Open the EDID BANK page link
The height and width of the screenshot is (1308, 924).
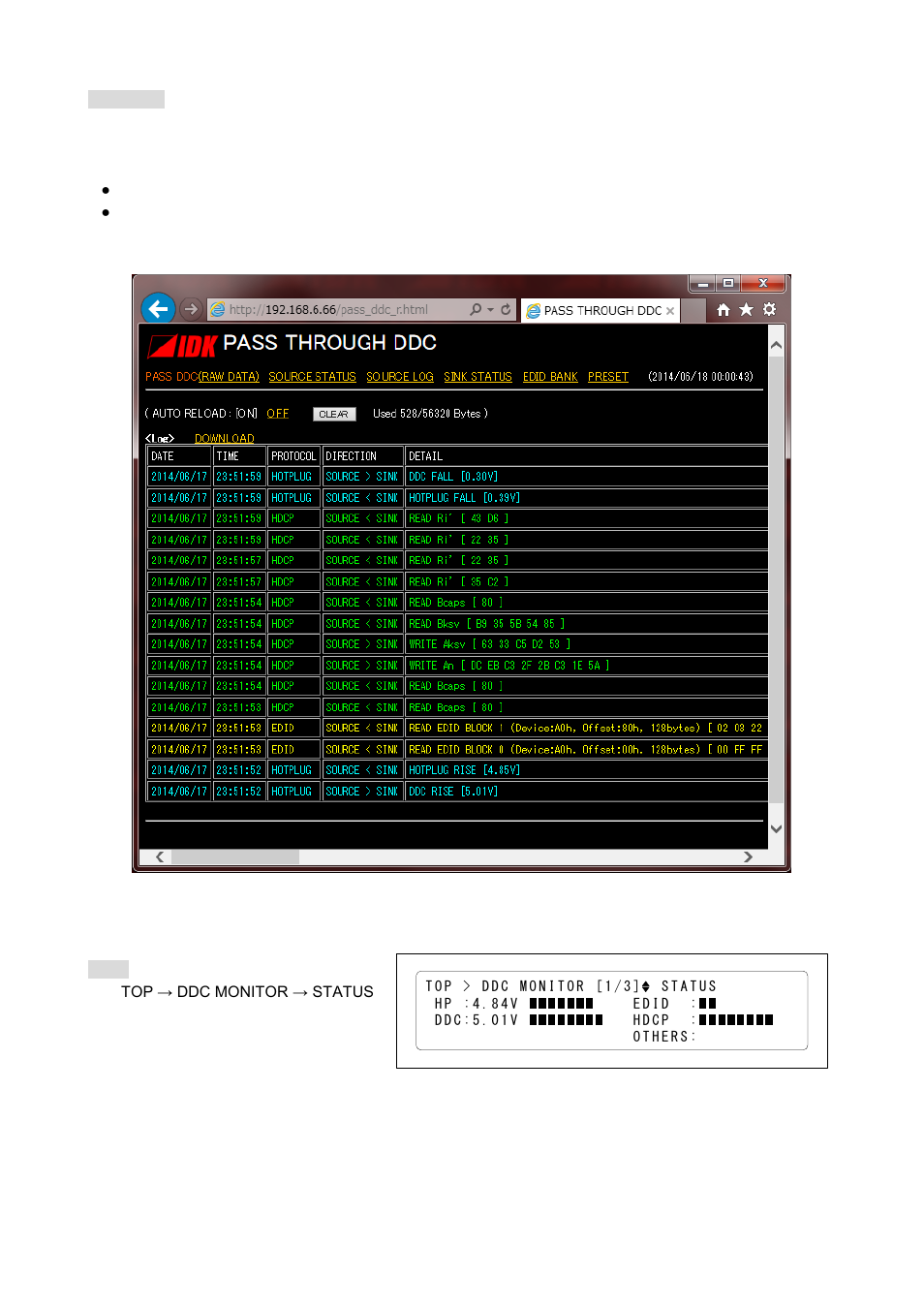550,377
